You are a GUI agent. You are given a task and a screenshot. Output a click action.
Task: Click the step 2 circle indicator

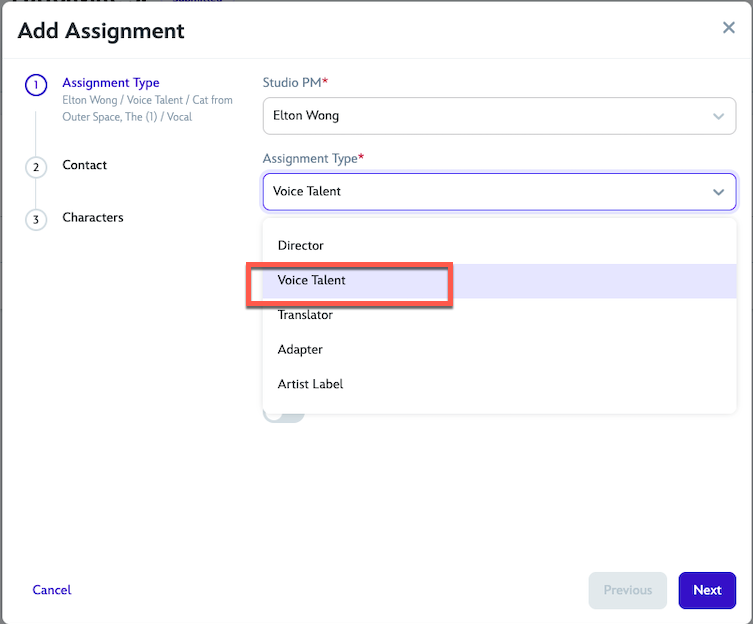[x=36, y=167]
